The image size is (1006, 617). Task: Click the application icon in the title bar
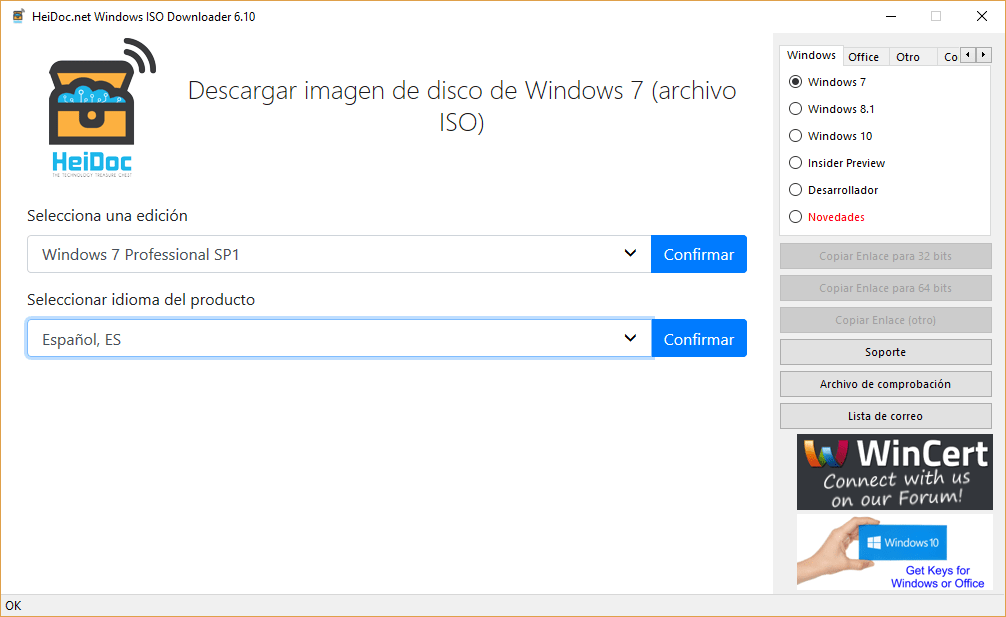16,16
